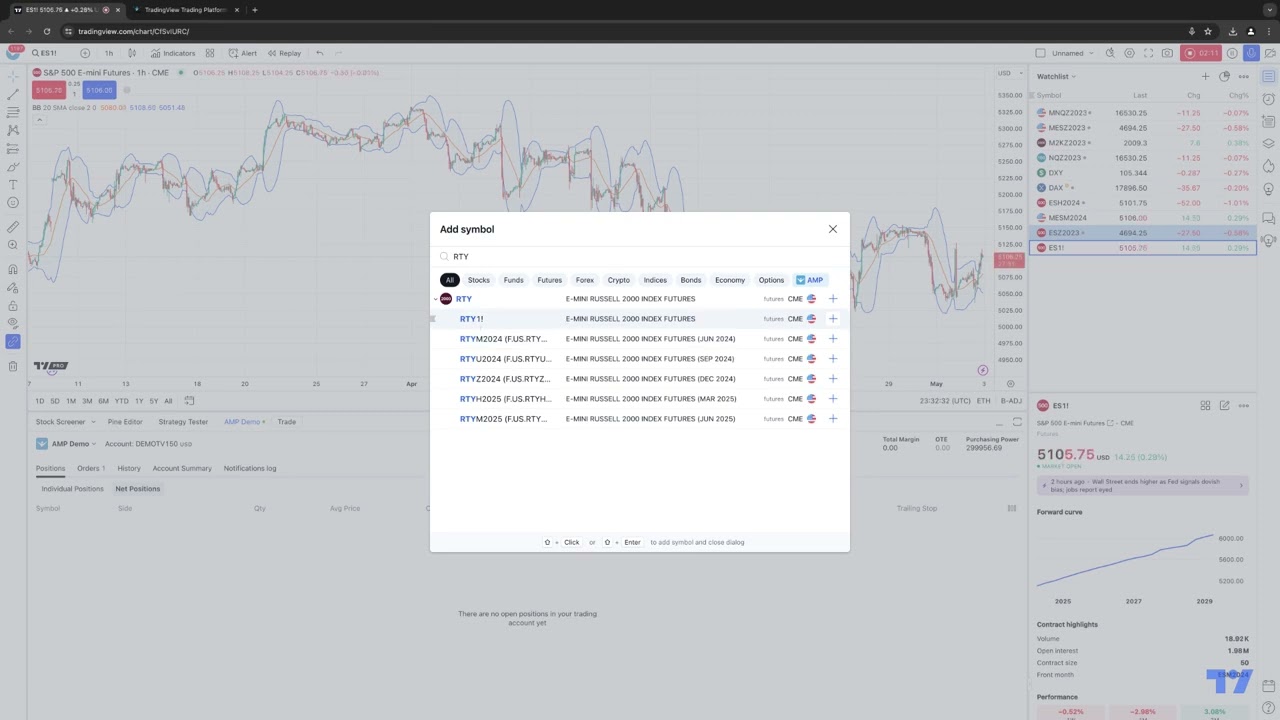Filter results by Forex
Screen dimensions: 1280x720
click(585, 280)
